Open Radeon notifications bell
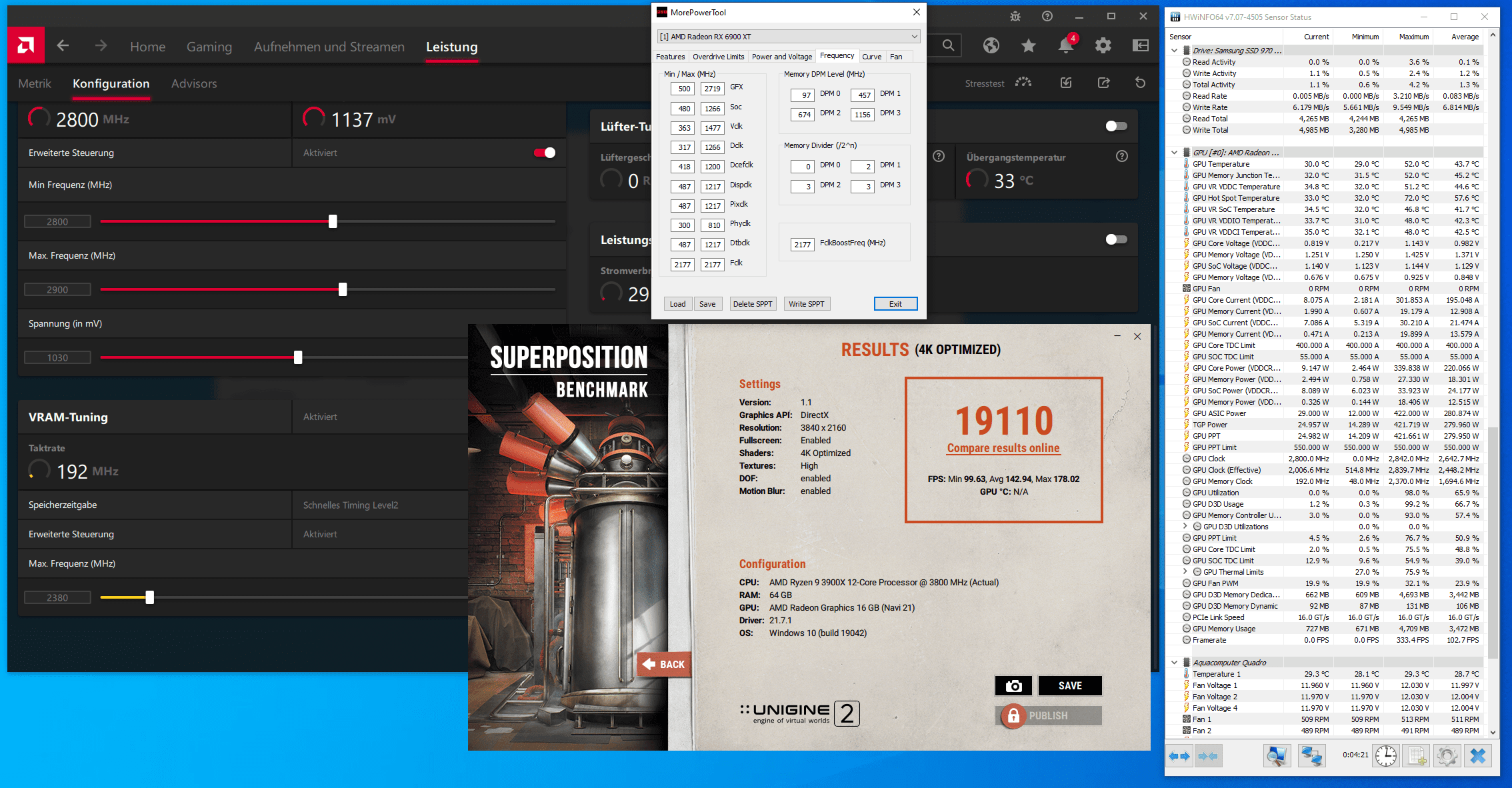Image resolution: width=1512 pixels, height=788 pixels. coord(1066,45)
